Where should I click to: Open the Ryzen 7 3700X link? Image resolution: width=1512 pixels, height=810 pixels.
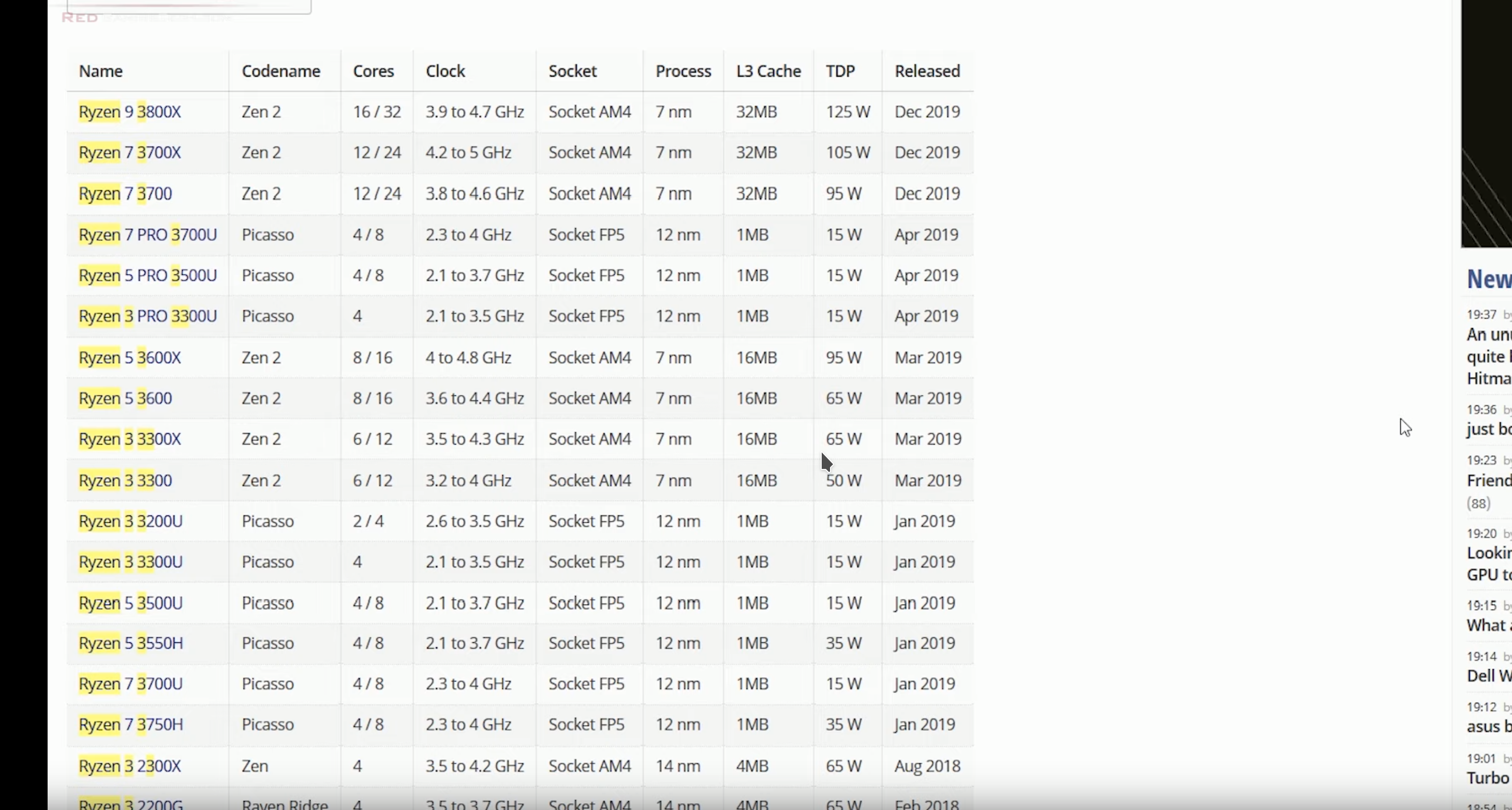[130, 153]
